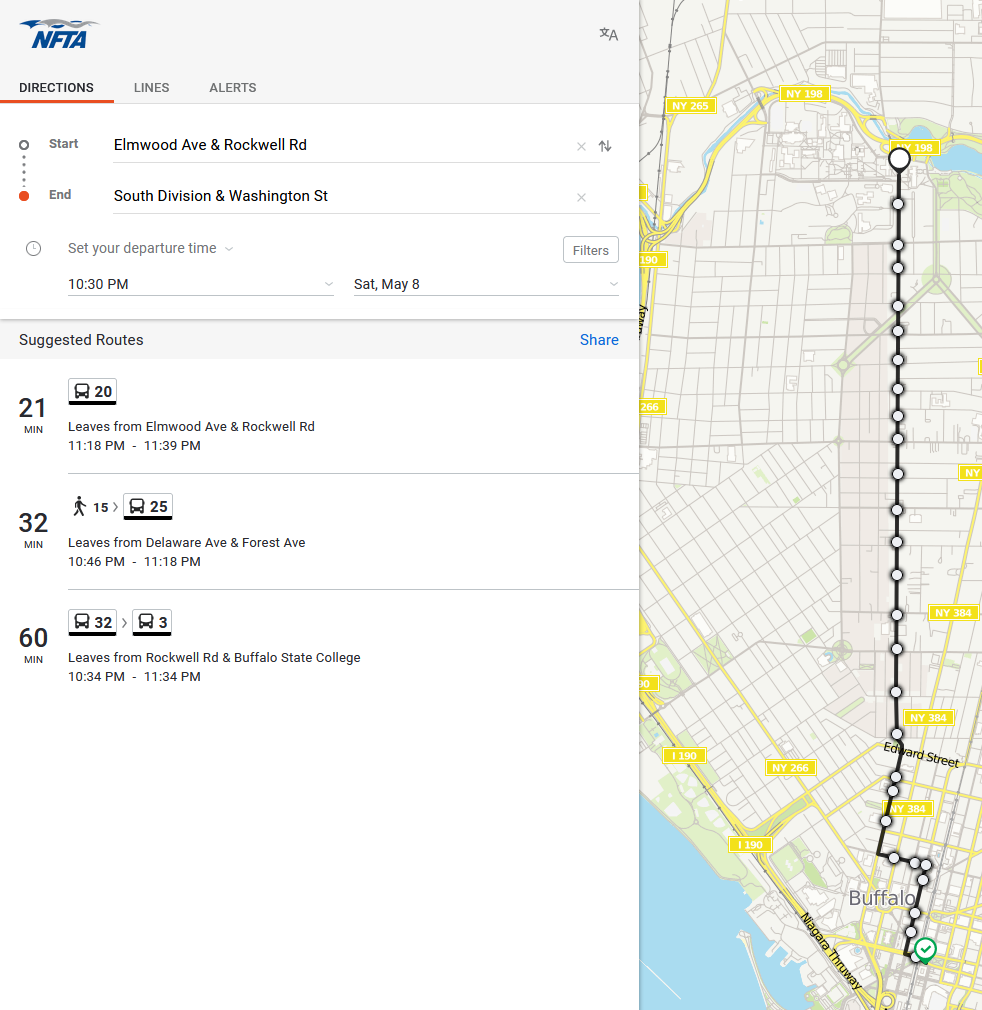Image resolution: width=982 pixels, height=1010 pixels.
Task: Open the Filters button
Action: click(x=590, y=250)
